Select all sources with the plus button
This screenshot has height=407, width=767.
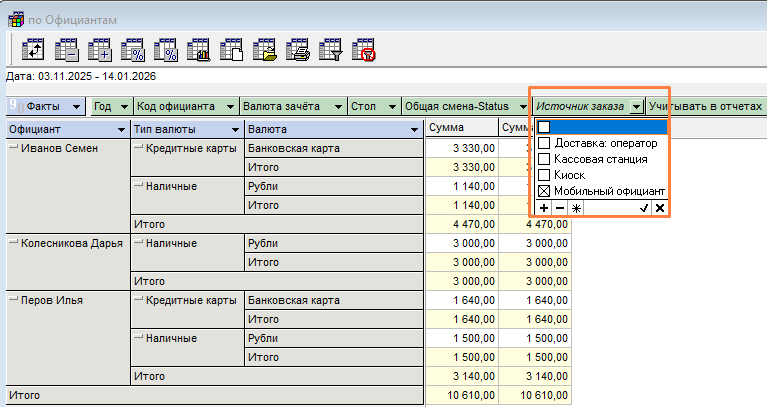pos(544,208)
